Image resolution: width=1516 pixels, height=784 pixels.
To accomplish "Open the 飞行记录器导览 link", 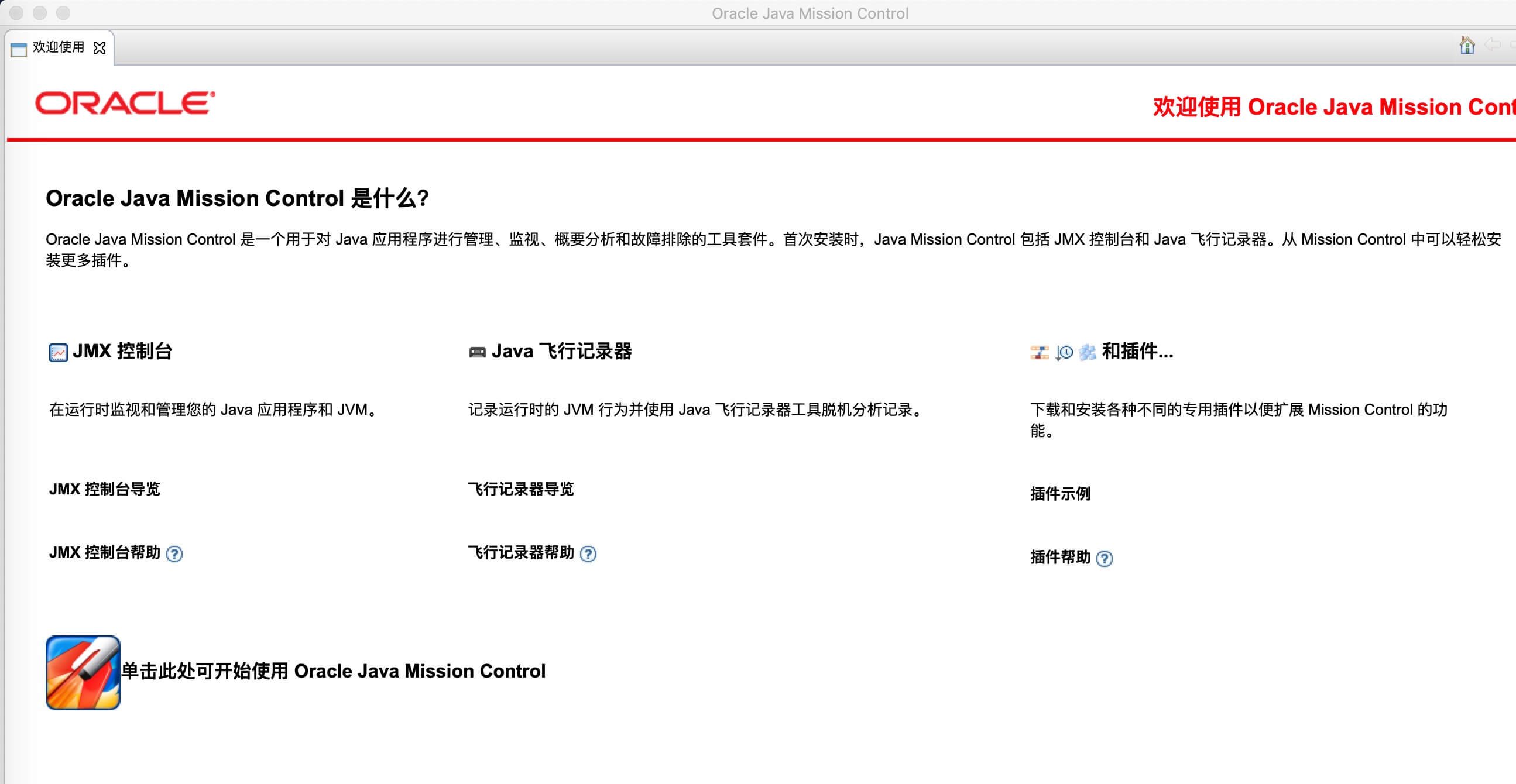I will click(x=521, y=489).
